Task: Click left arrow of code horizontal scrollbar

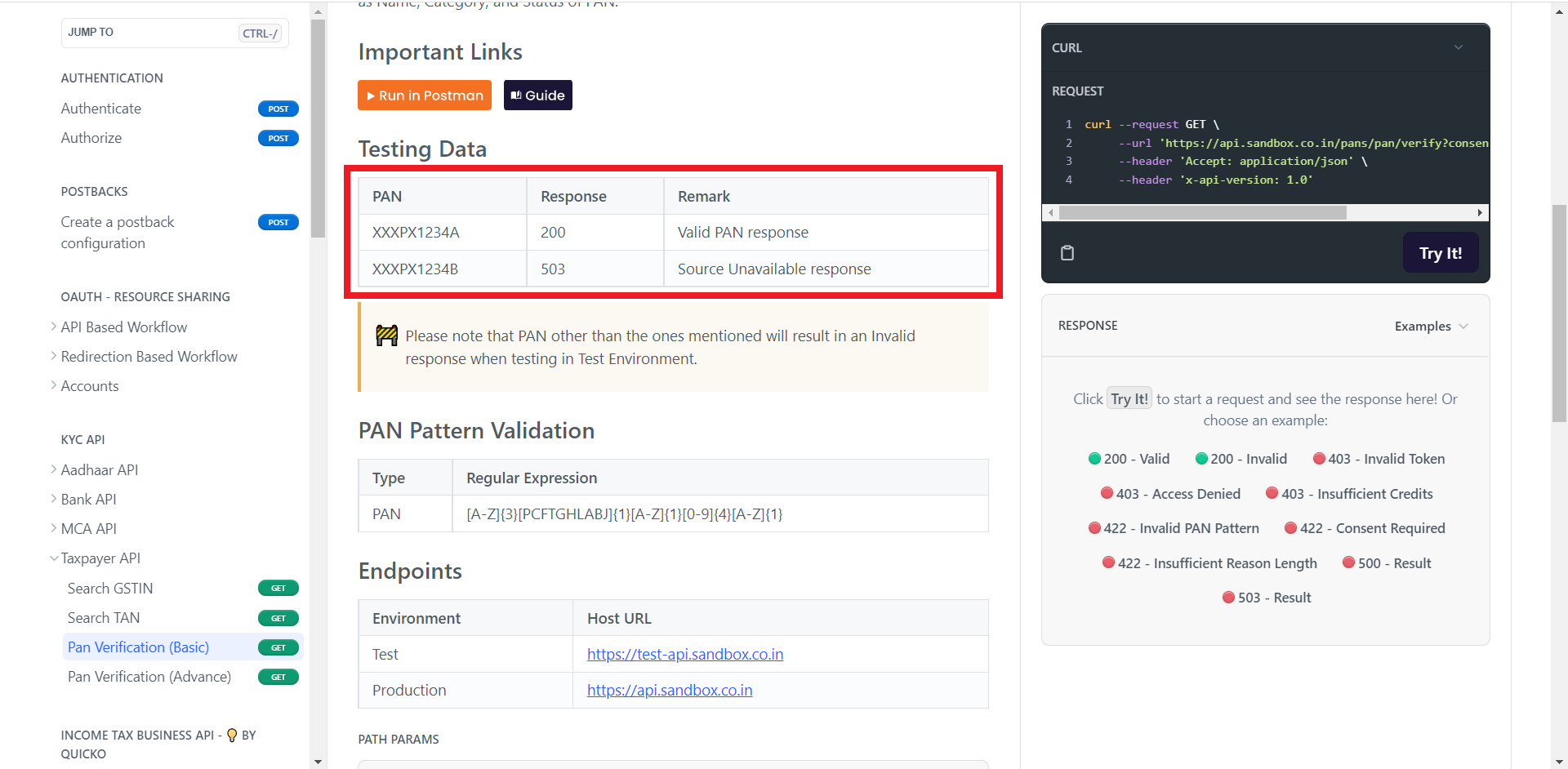Action: pos(1051,213)
